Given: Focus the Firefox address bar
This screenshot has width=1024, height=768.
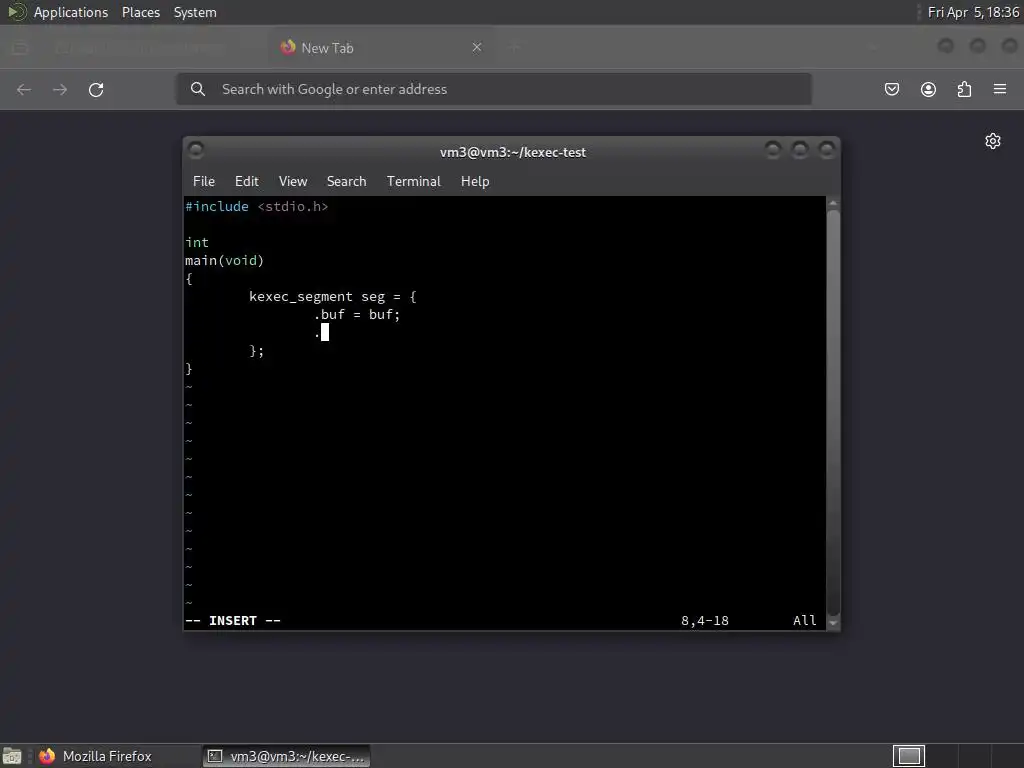Looking at the screenshot, I should [x=494, y=89].
